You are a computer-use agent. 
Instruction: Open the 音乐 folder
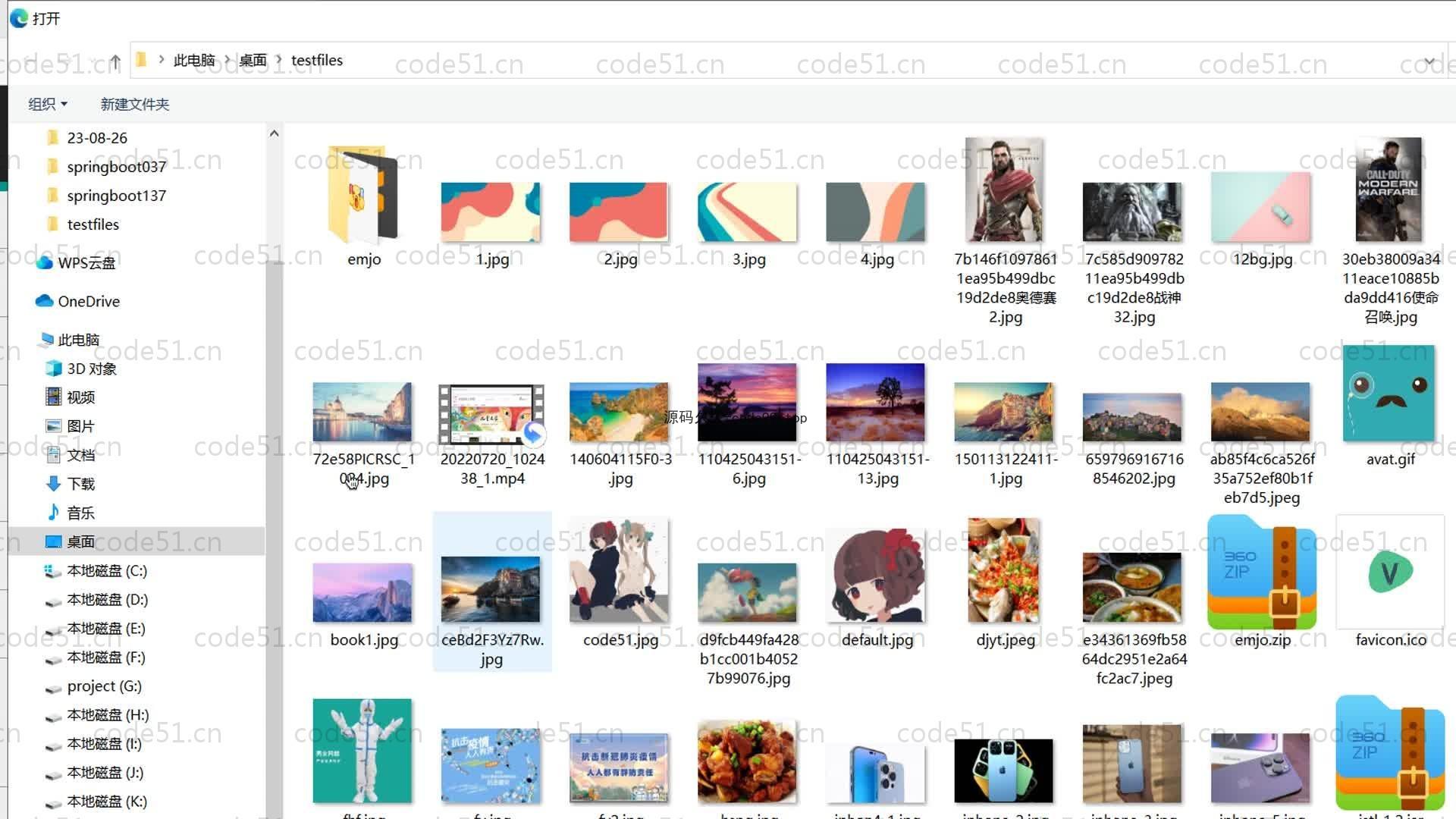coord(80,513)
